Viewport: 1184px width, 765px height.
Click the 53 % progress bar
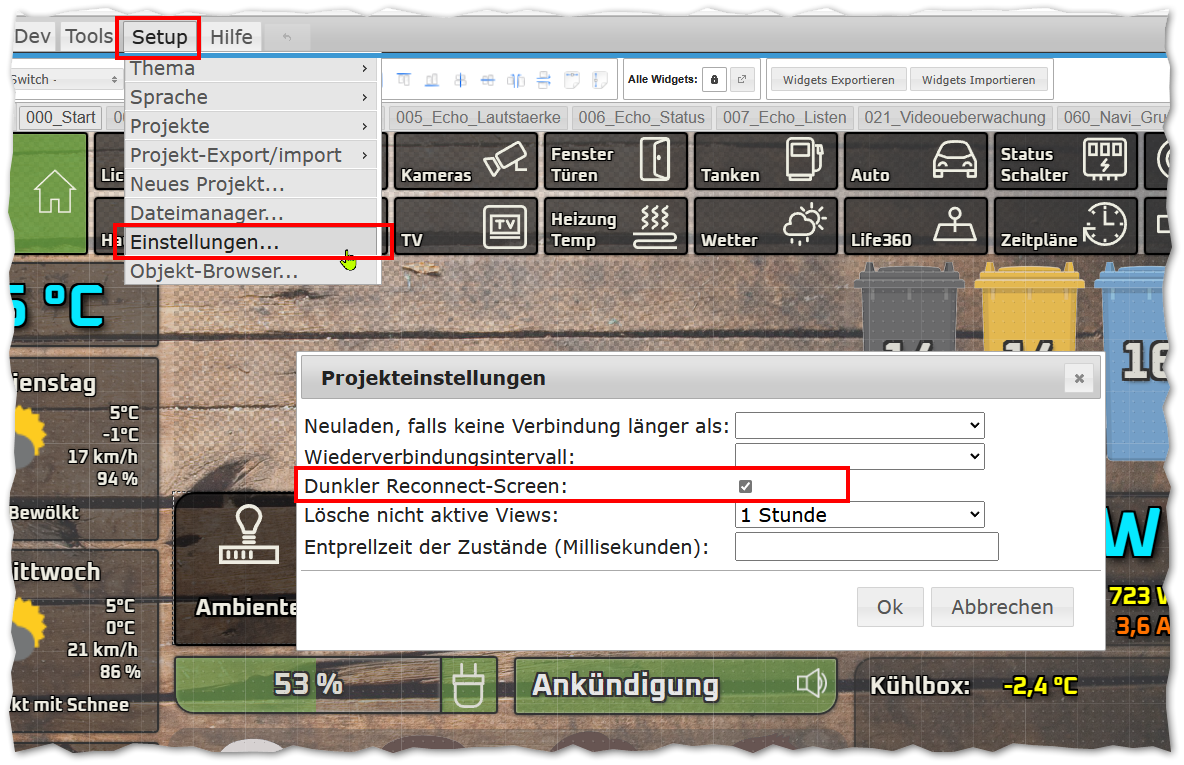308,685
